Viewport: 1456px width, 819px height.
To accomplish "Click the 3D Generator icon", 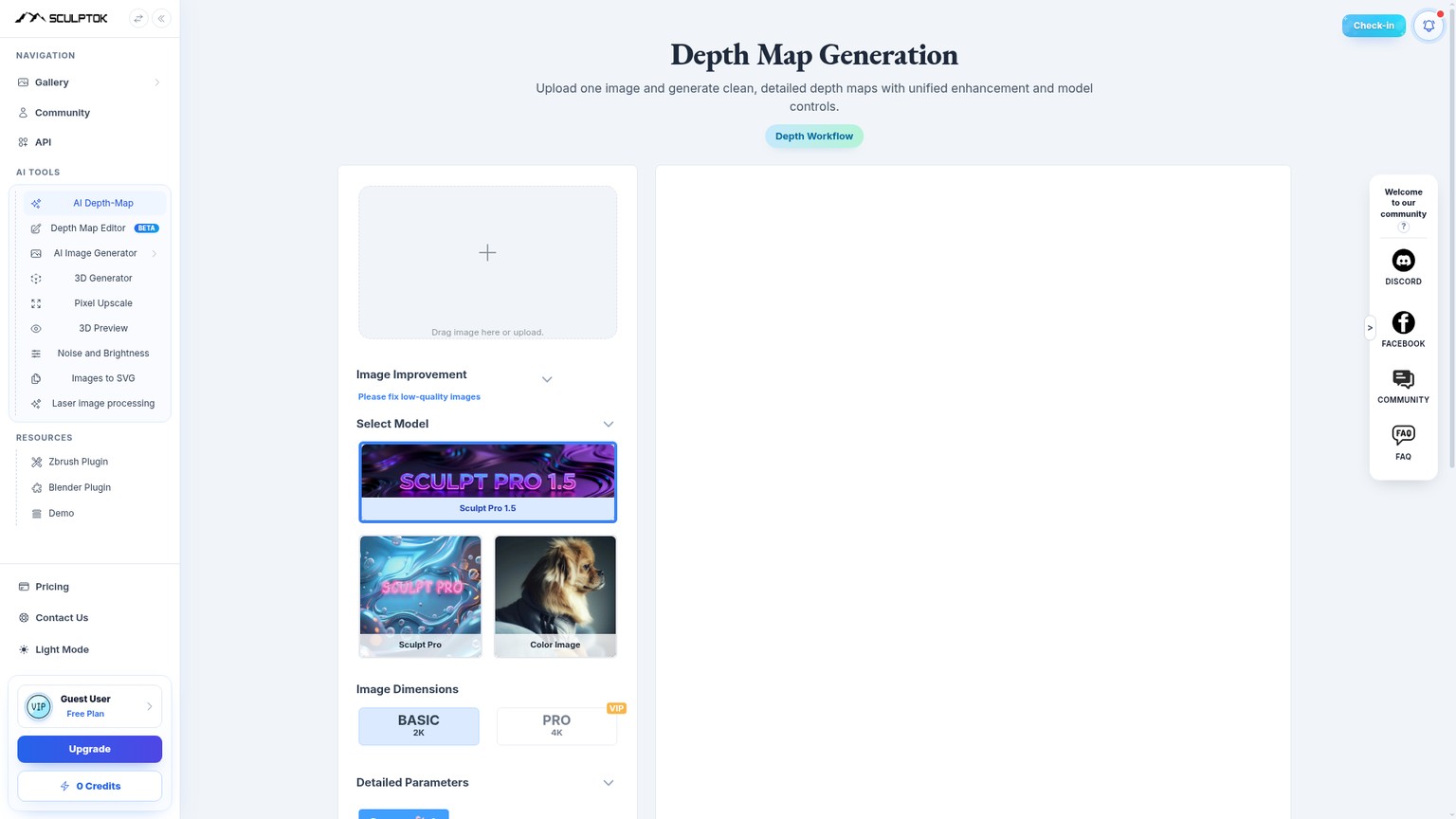I will point(36,279).
